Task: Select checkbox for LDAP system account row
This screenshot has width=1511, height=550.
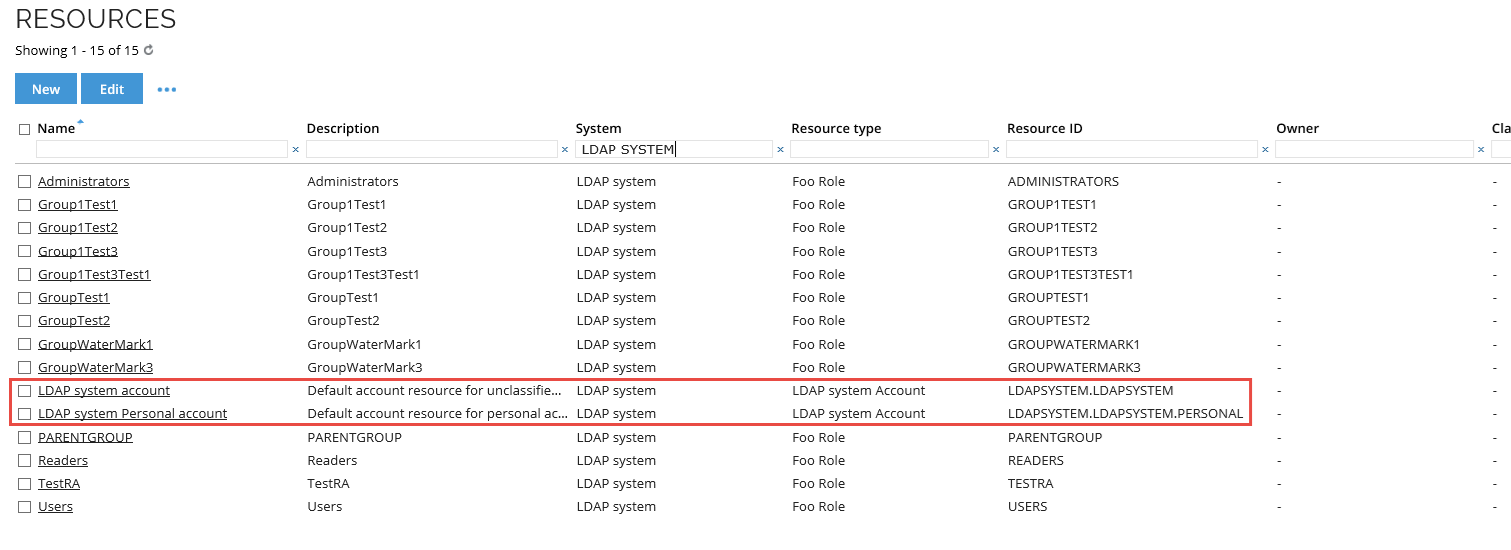Action: (x=24, y=391)
